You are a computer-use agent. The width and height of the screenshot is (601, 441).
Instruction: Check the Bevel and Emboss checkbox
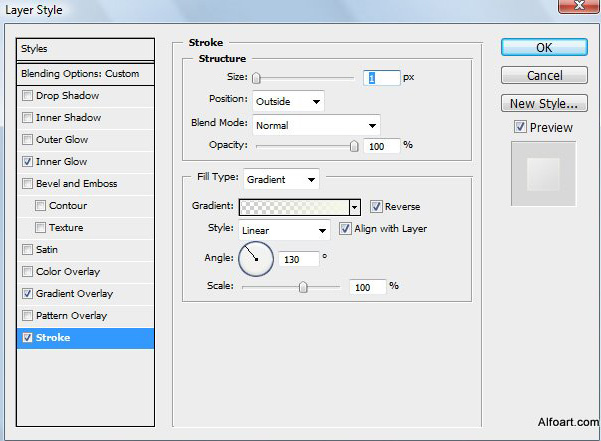tap(27, 184)
